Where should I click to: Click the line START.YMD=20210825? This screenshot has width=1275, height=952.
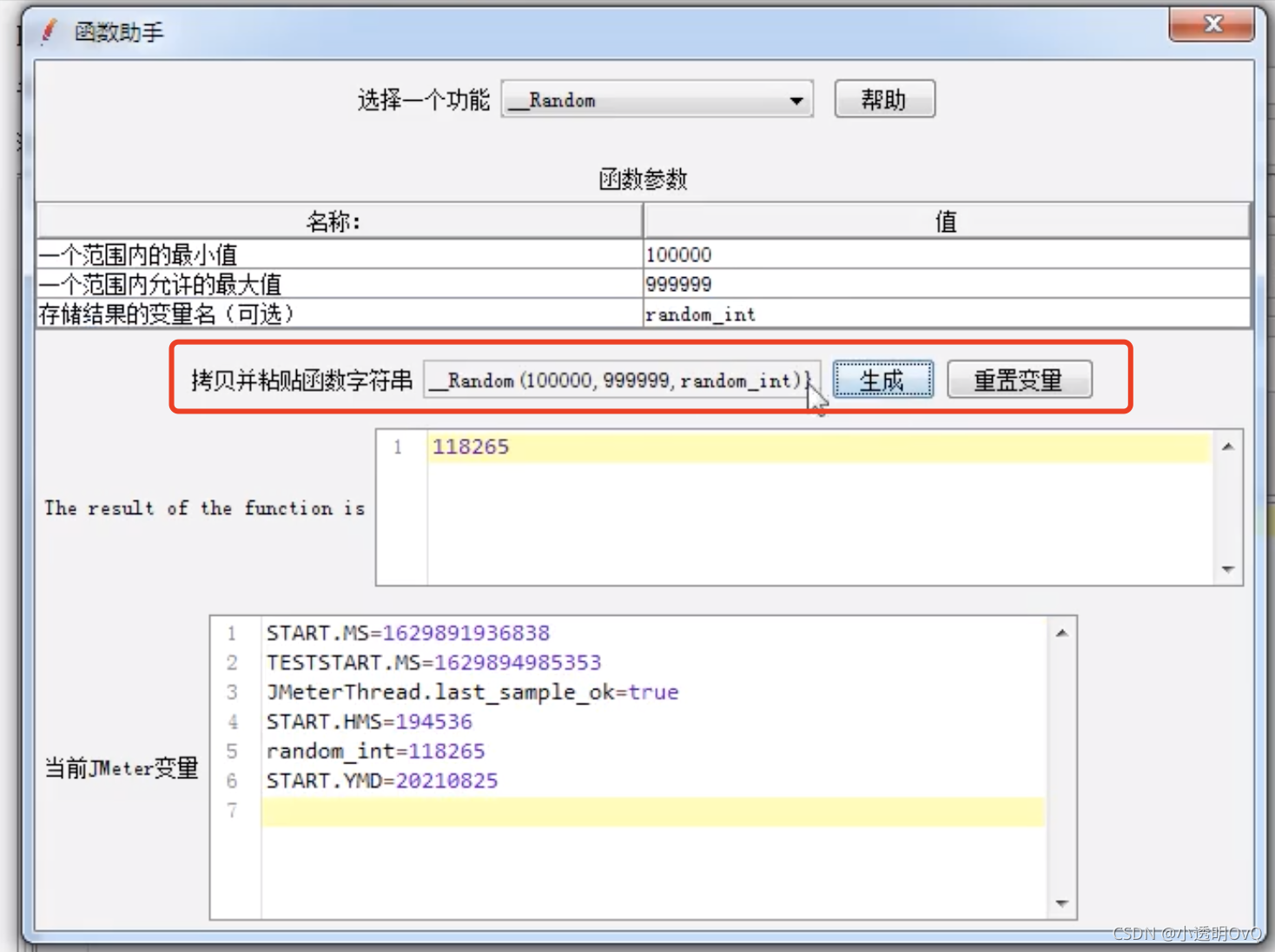pos(382,781)
